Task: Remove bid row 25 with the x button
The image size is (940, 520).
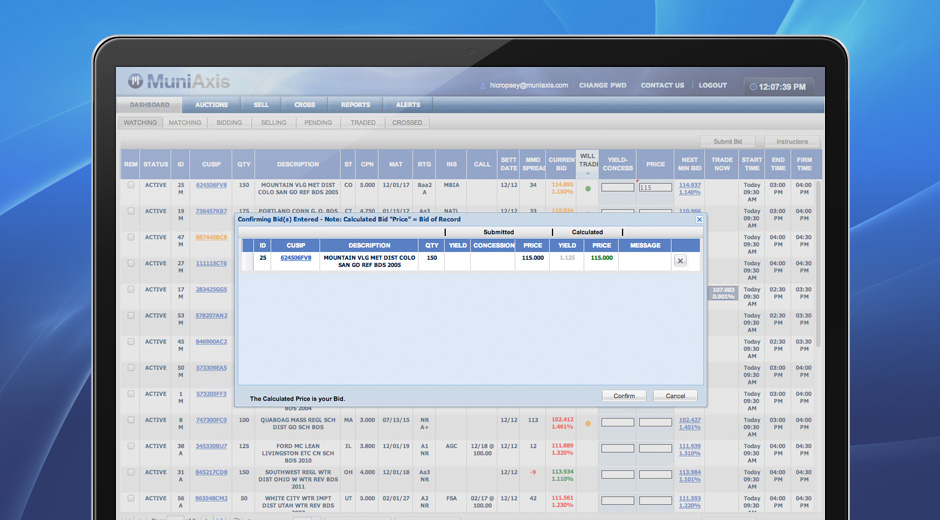Action: (680, 261)
